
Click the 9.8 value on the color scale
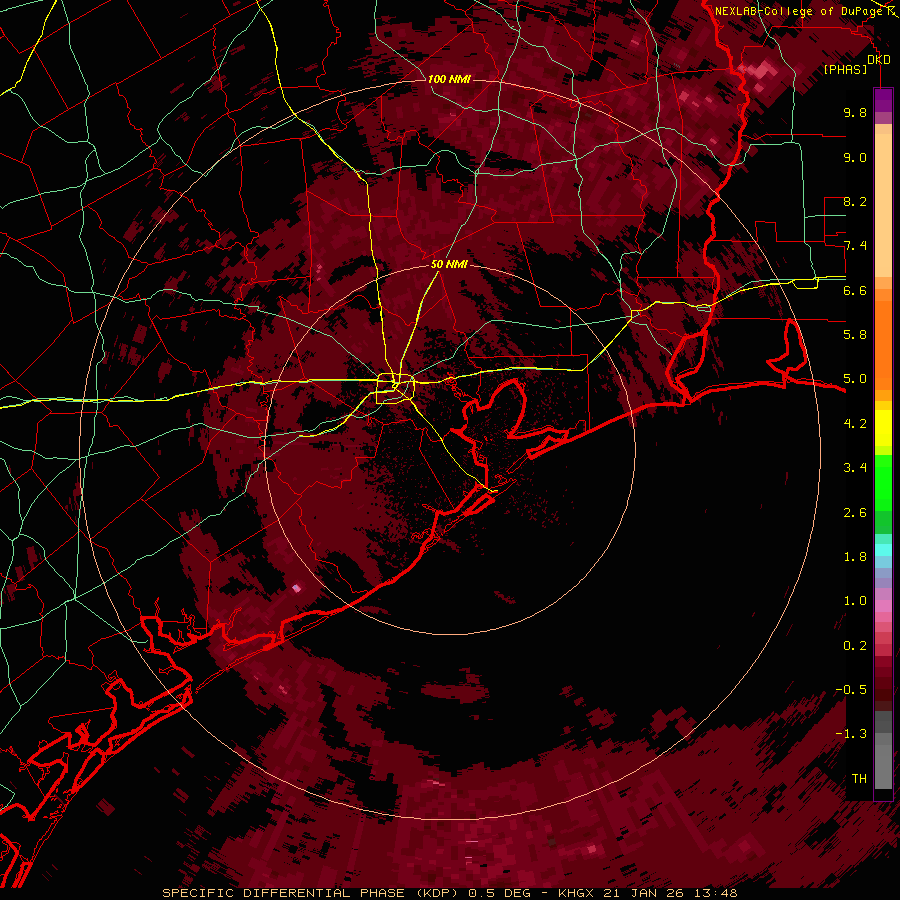click(x=855, y=112)
